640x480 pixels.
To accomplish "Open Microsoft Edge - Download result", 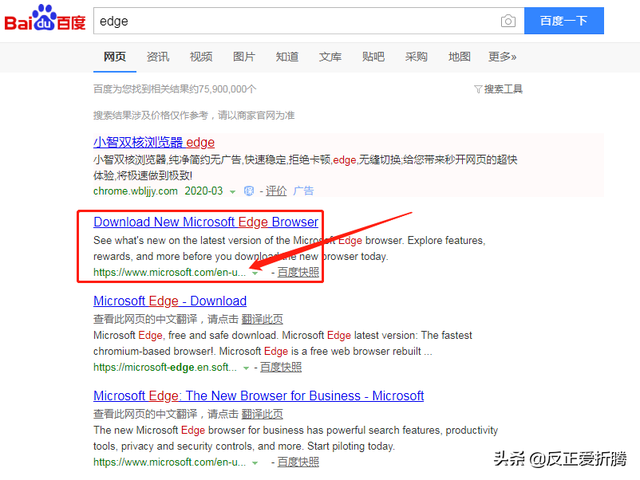I will point(170,301).
